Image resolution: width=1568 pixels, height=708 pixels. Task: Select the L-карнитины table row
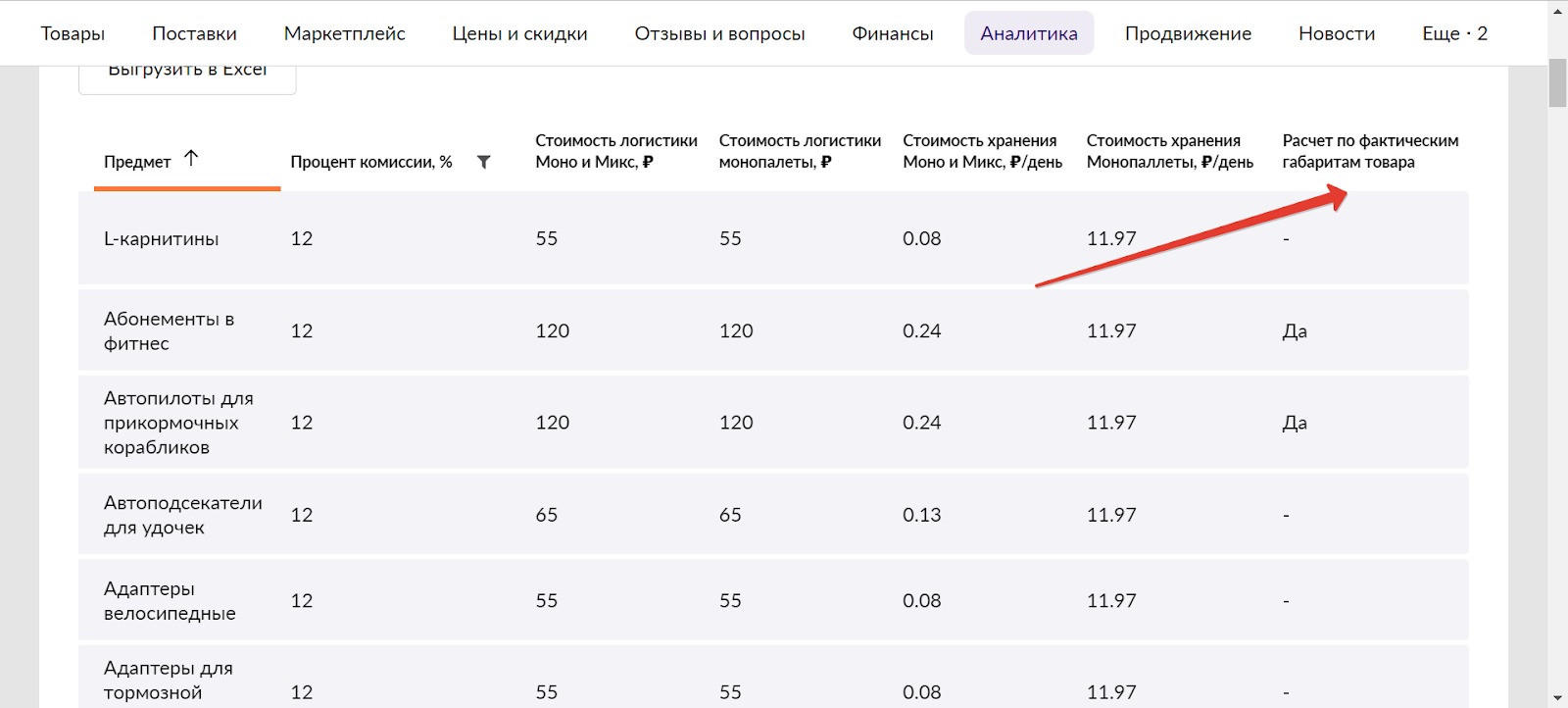point(162,238)
